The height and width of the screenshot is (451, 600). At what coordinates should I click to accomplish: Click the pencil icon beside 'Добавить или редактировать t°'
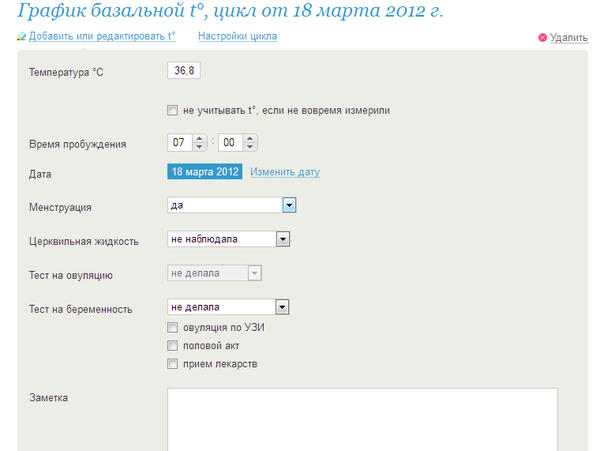(x=22, y=36)
